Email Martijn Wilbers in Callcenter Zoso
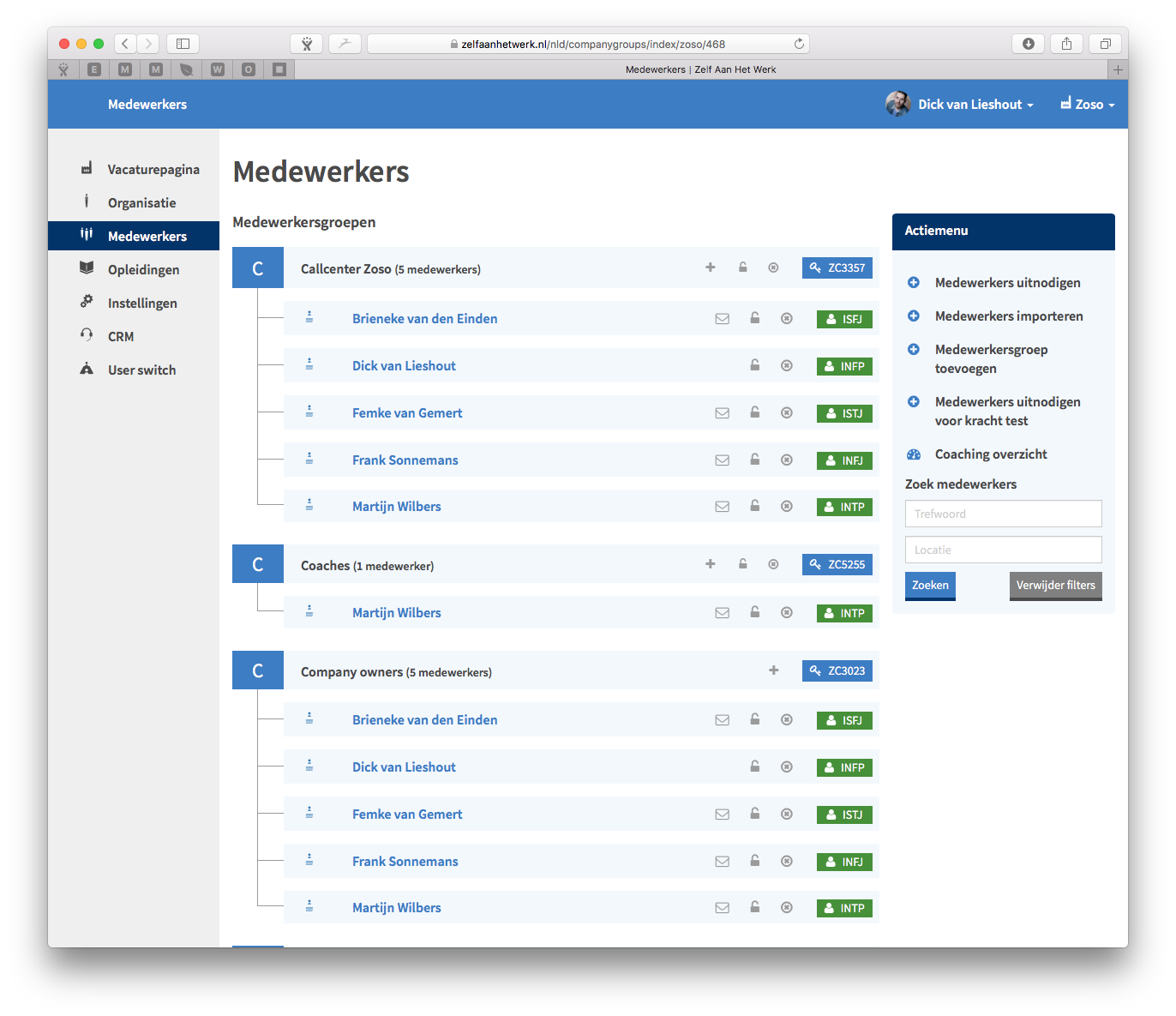The width and height of the screenshot is (1176, 1016). point(723,507)
